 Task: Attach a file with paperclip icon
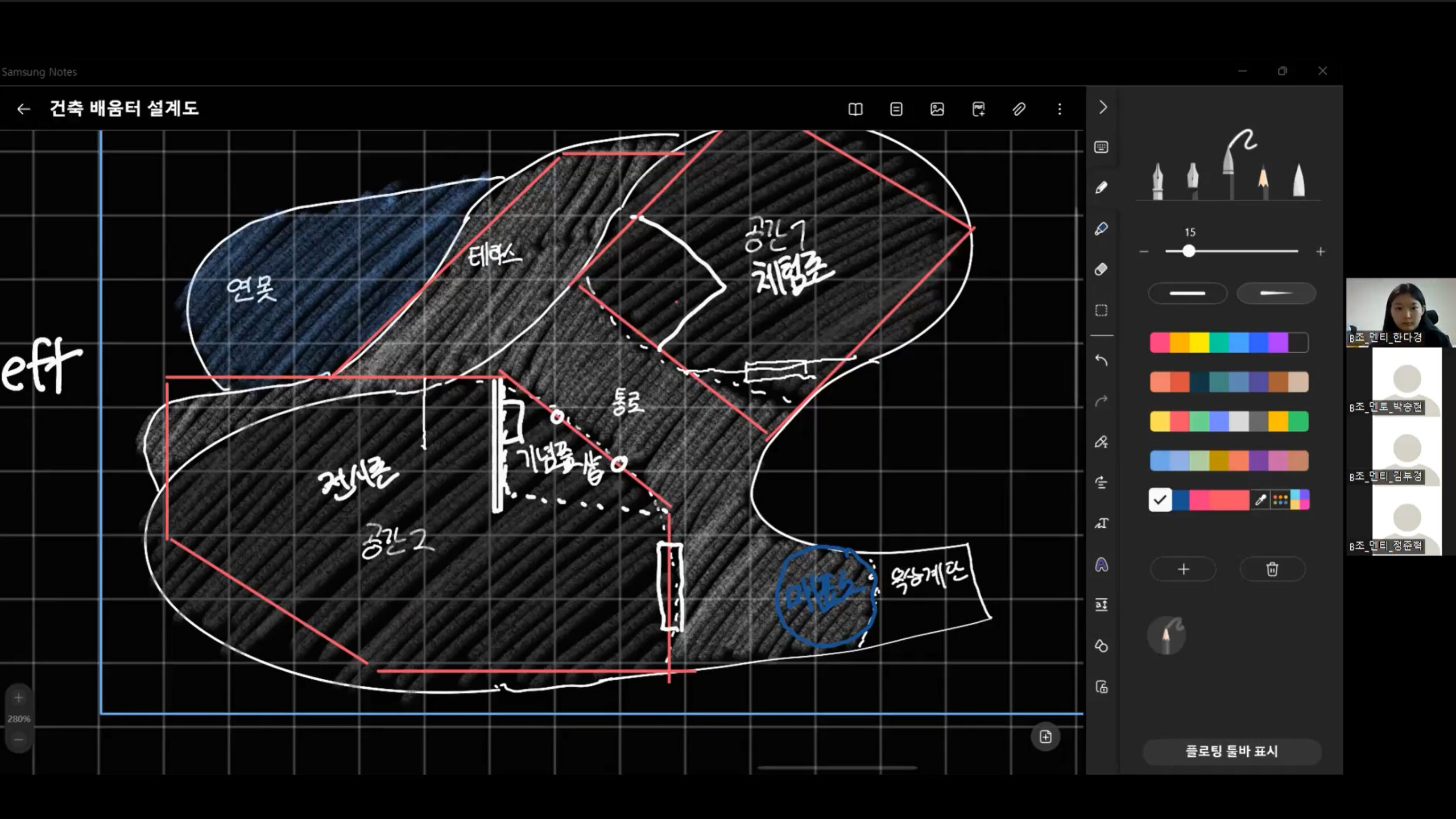click(x=1019, y=109)
